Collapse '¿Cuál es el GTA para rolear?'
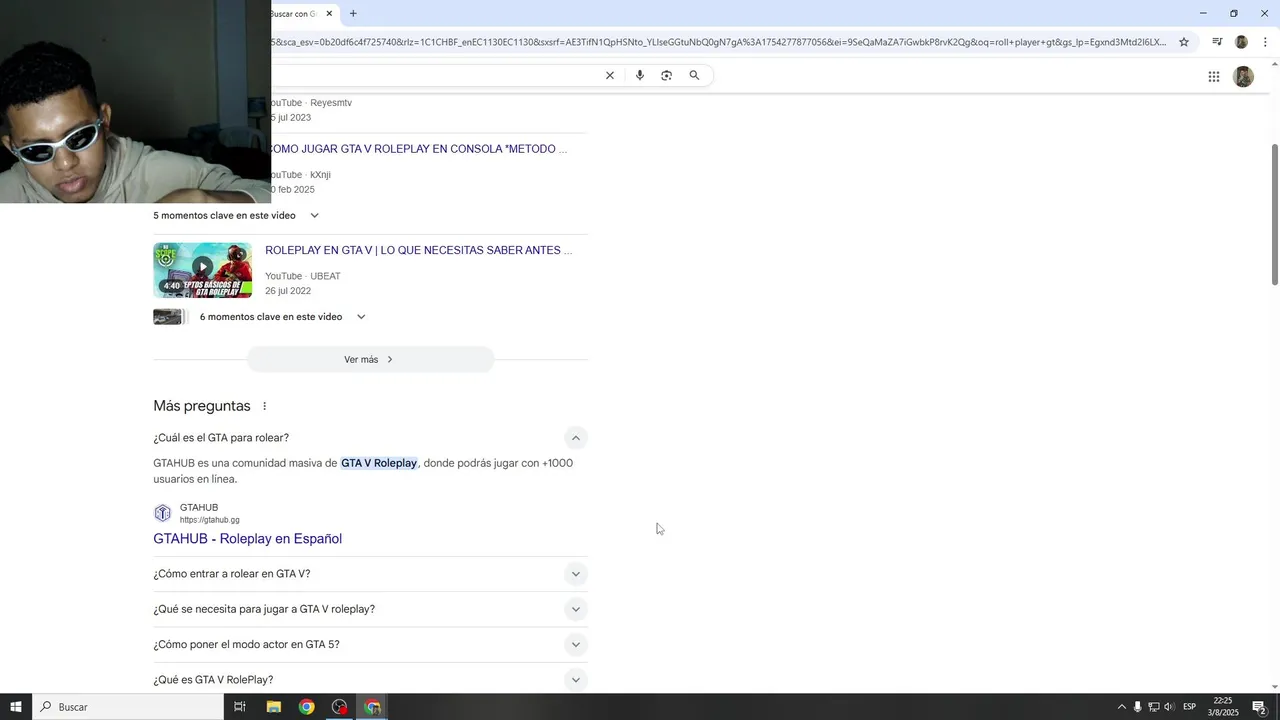The image size is (1280, 720). click(x=575, y=438)
